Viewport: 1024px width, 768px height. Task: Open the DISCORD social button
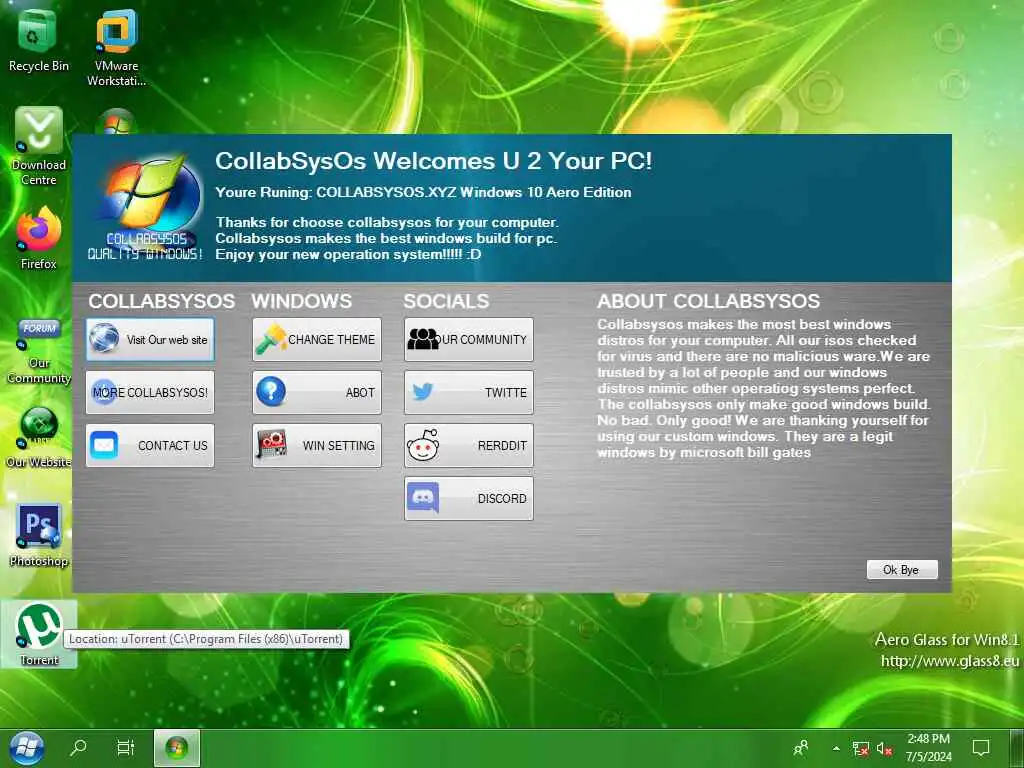(468, 498)
